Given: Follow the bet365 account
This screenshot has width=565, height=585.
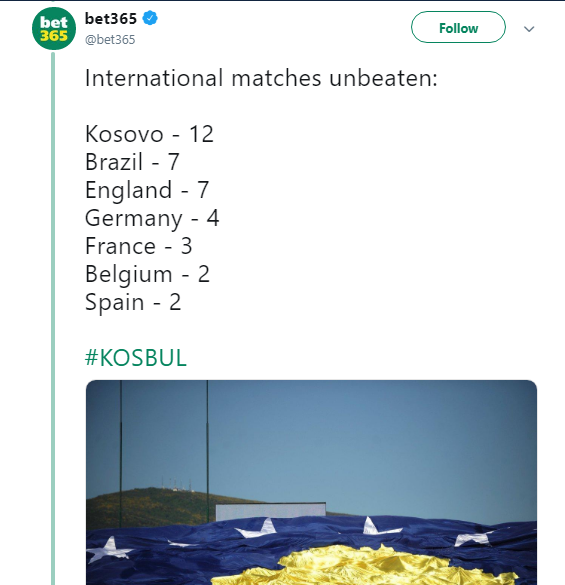Looking at the screenshot, I should [458, 27].
